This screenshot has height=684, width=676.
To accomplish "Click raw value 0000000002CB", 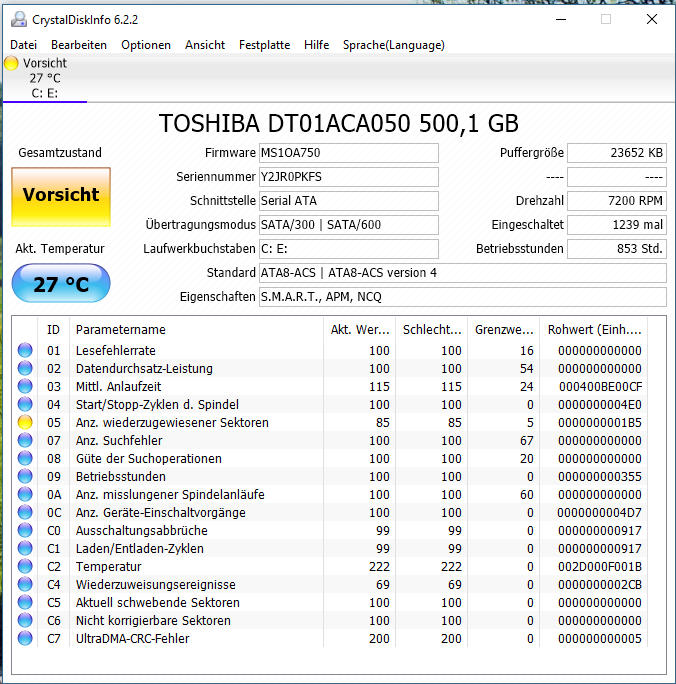I will (600, 585).
